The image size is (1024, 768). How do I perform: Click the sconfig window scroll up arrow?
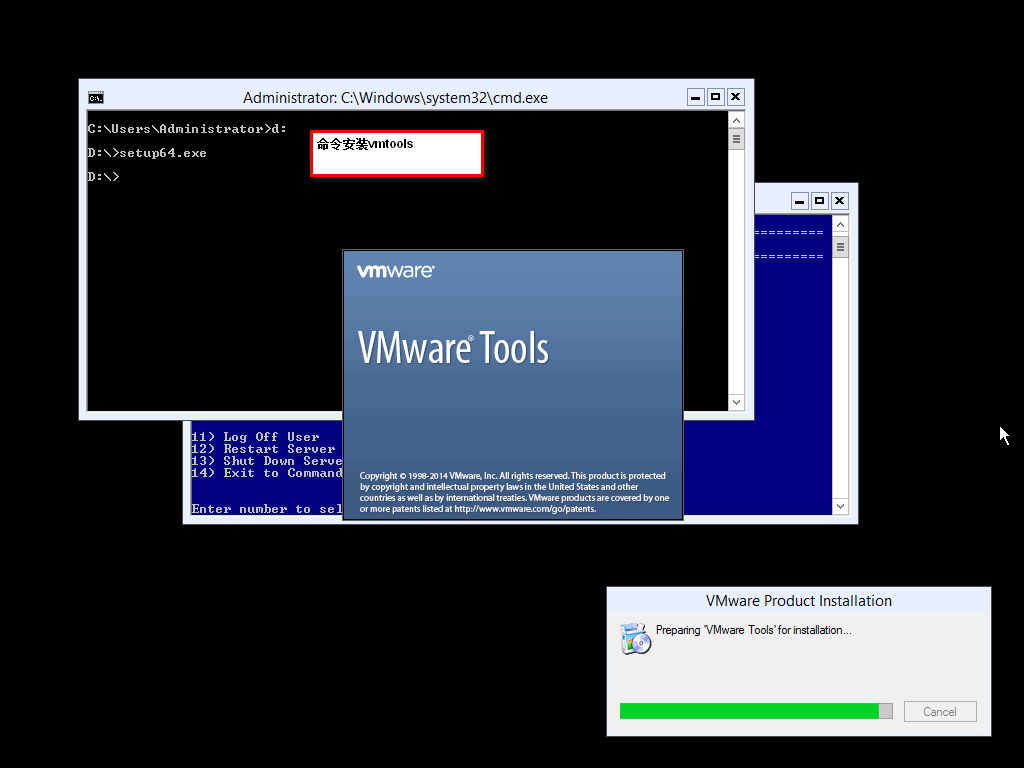click(840, 225)
